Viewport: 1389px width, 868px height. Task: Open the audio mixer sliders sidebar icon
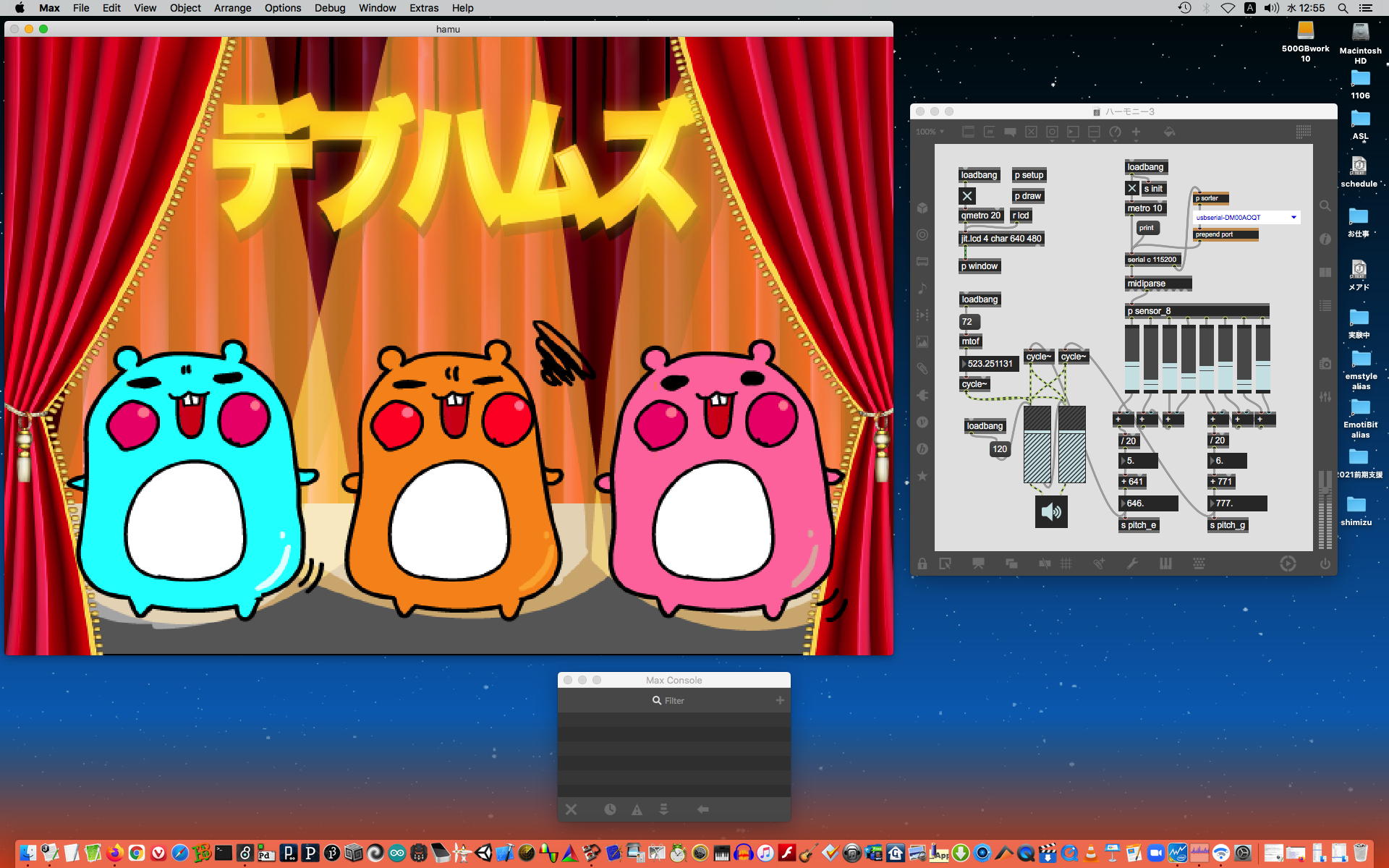1325,397
